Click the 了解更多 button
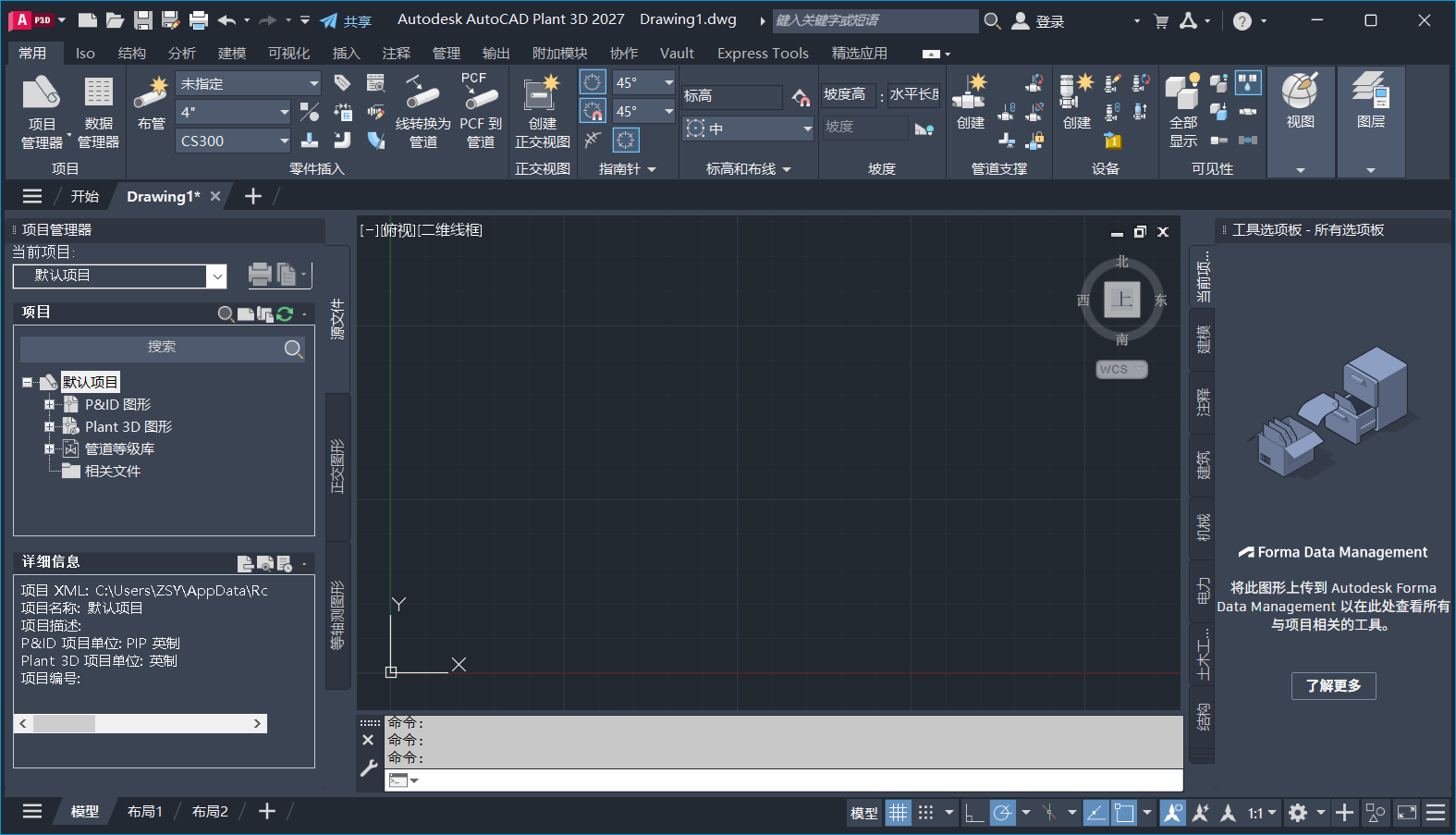Screen dimensions: 1456x835 [1333, 685]
